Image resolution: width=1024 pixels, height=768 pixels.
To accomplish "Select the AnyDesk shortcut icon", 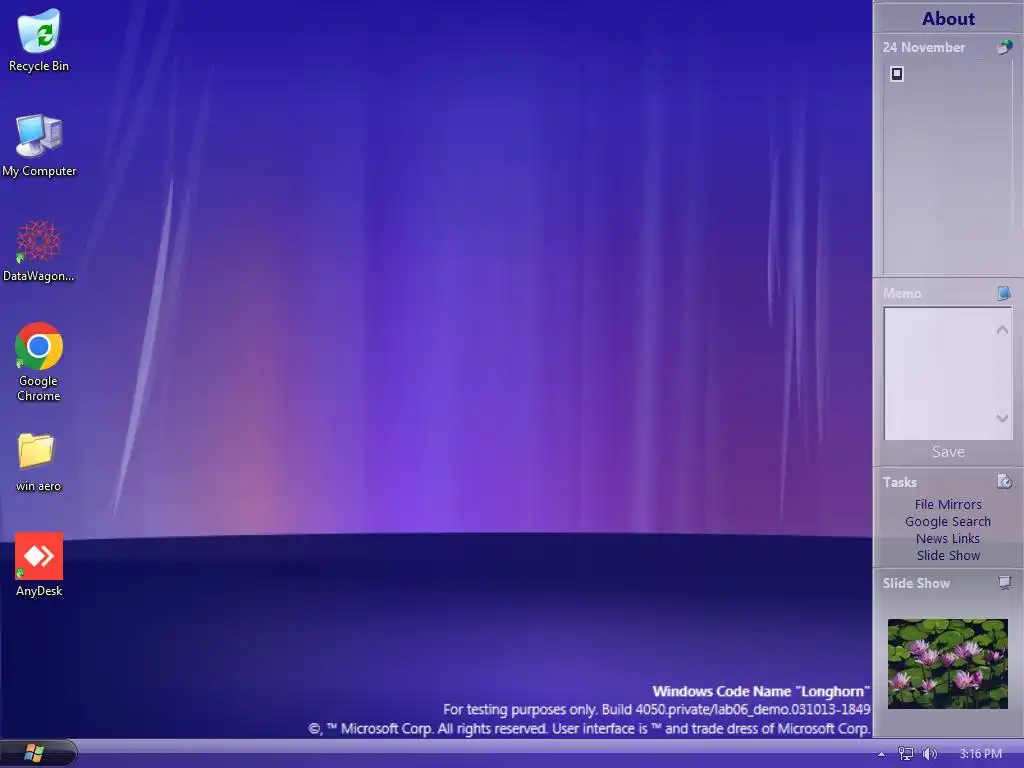I will (39, 564).
